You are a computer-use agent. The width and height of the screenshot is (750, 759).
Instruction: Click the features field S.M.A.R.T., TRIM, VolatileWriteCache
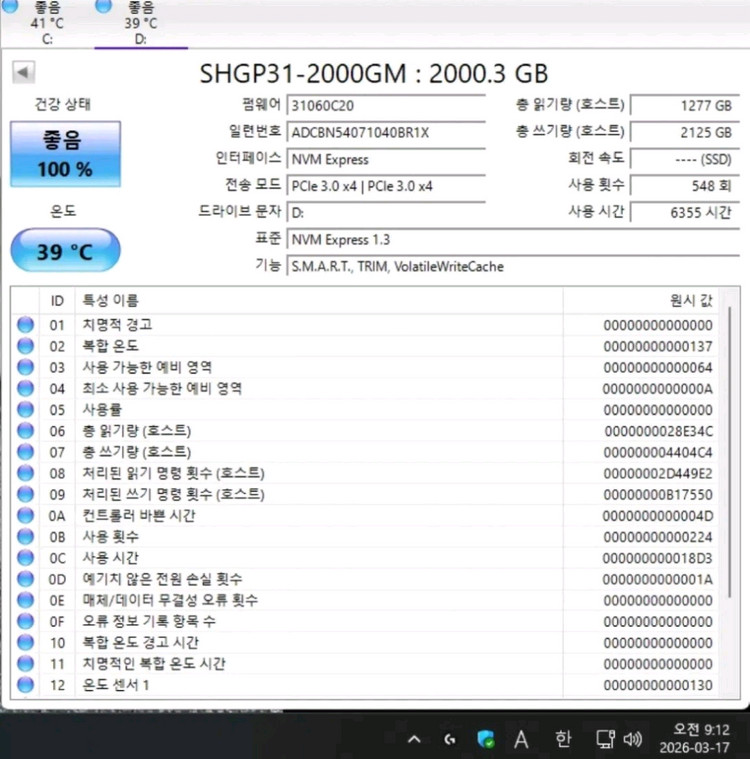(x=513, y=267)
